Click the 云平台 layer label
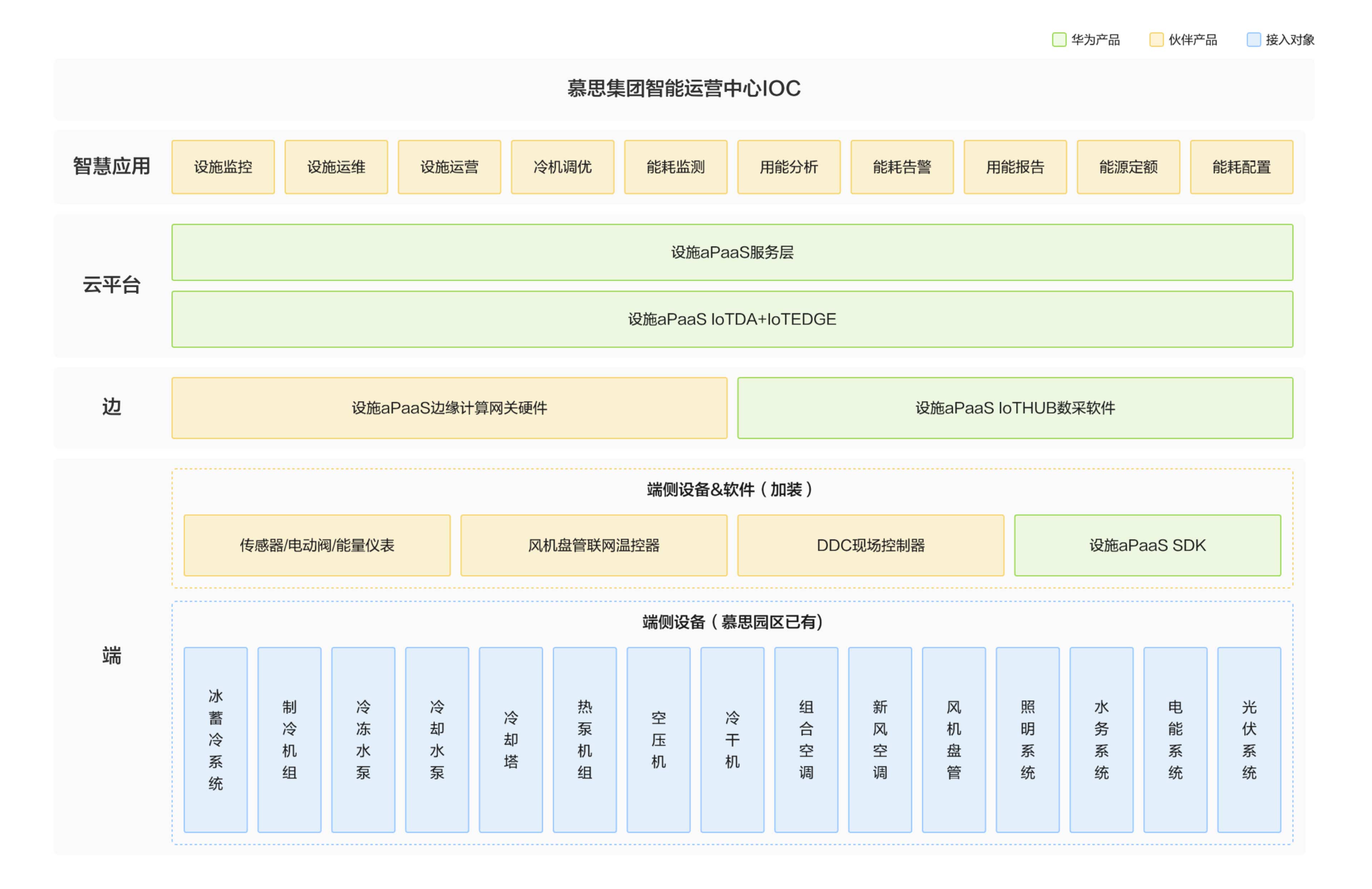 [112, 285]
